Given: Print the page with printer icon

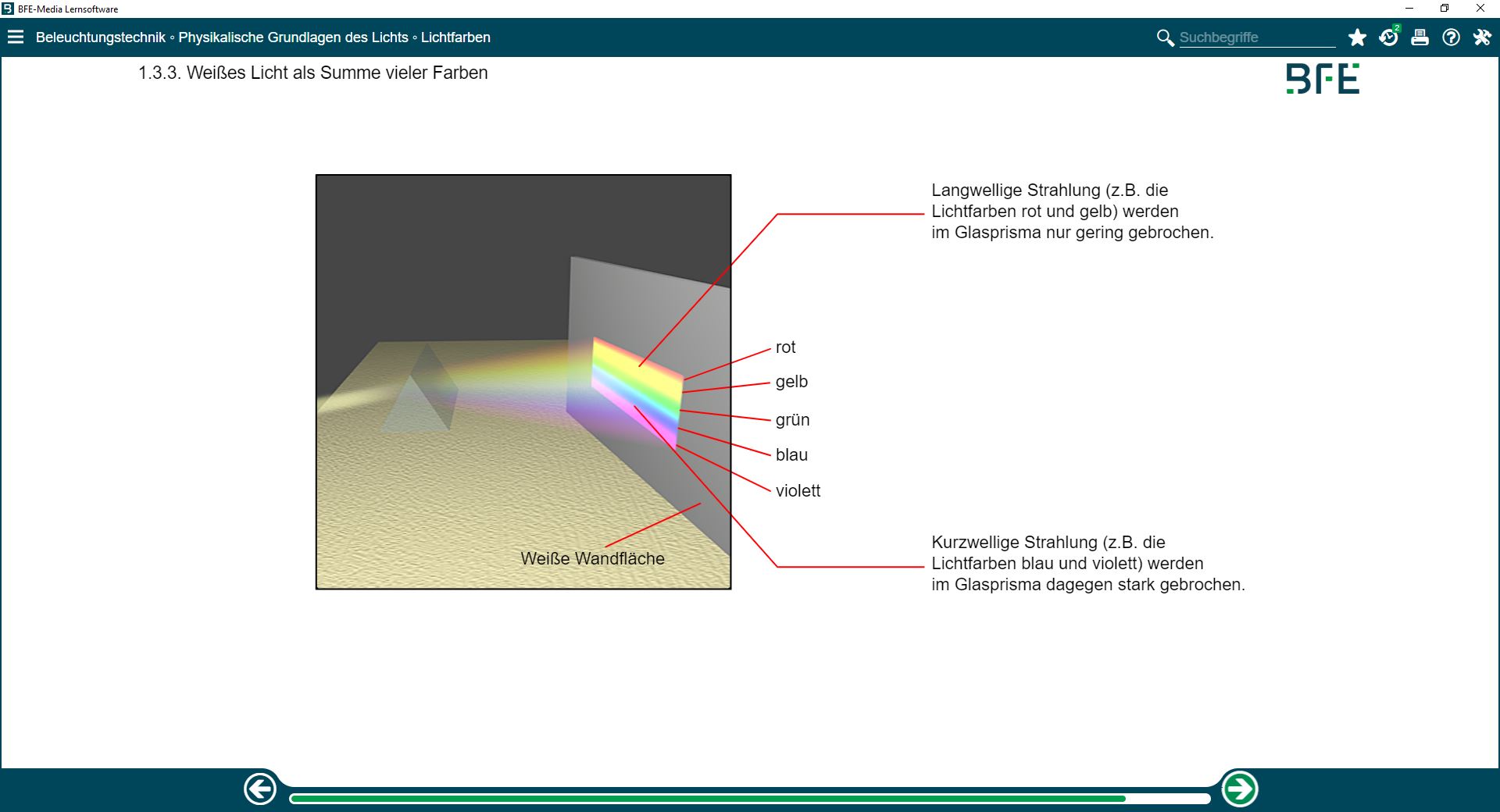Looking at the screenshot, I should point(1420,37).
